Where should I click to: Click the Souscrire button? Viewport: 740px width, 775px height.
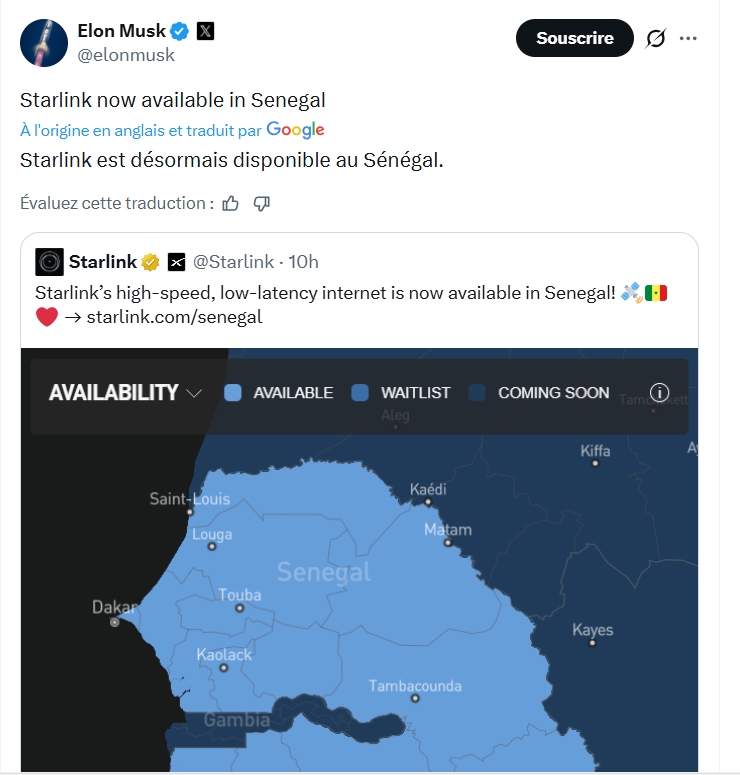tap(574, 38)
